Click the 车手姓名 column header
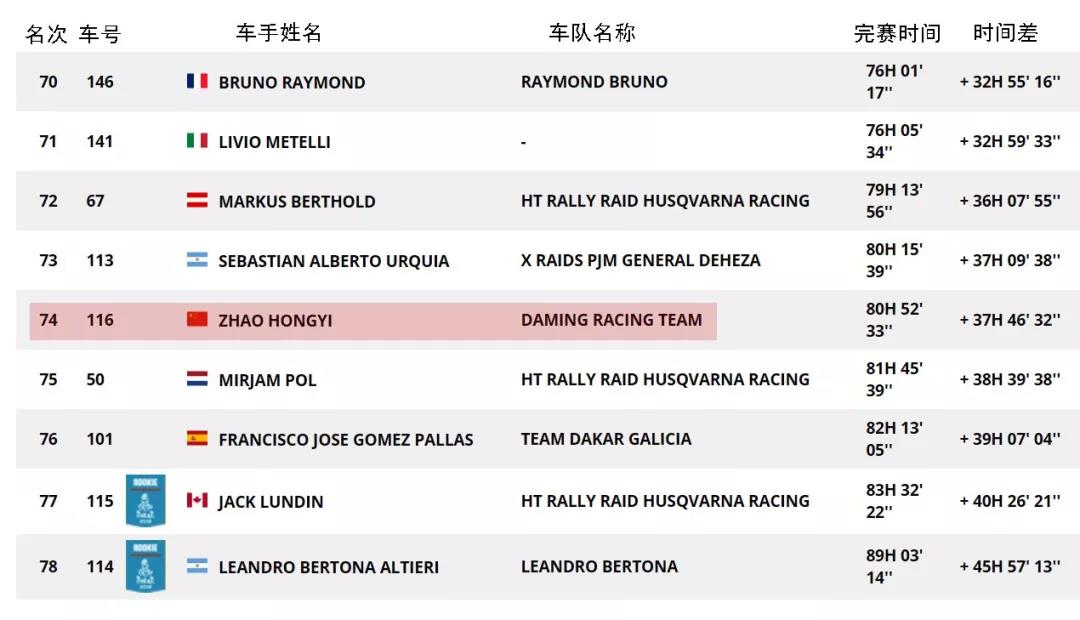 click(278, 32)
